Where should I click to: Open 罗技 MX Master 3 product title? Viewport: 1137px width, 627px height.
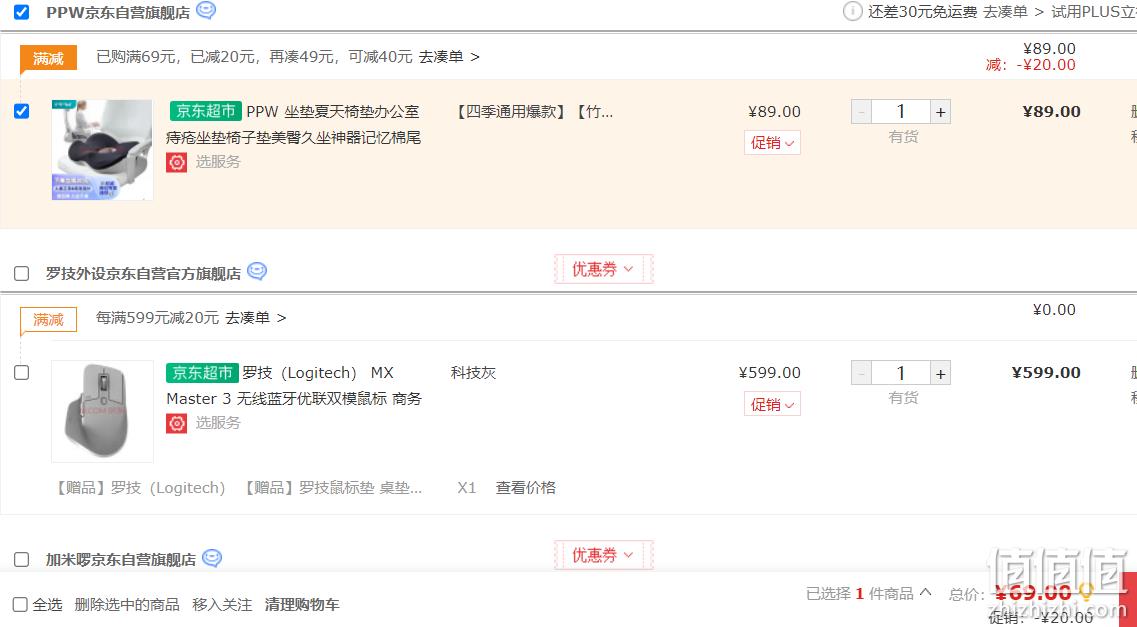(x=294, y=386)
